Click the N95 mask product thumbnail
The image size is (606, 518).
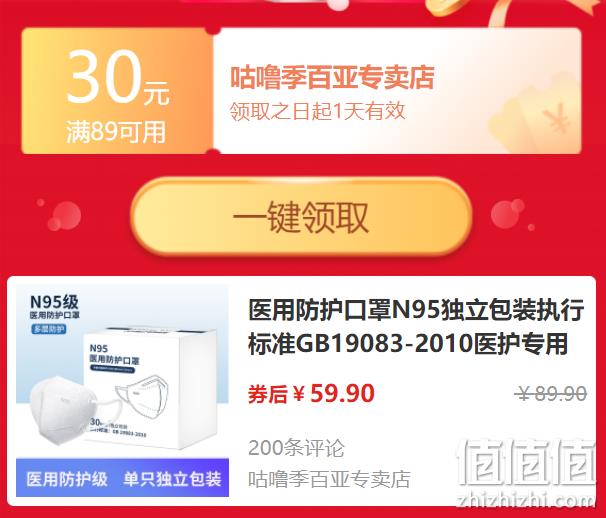coord(122,390)
